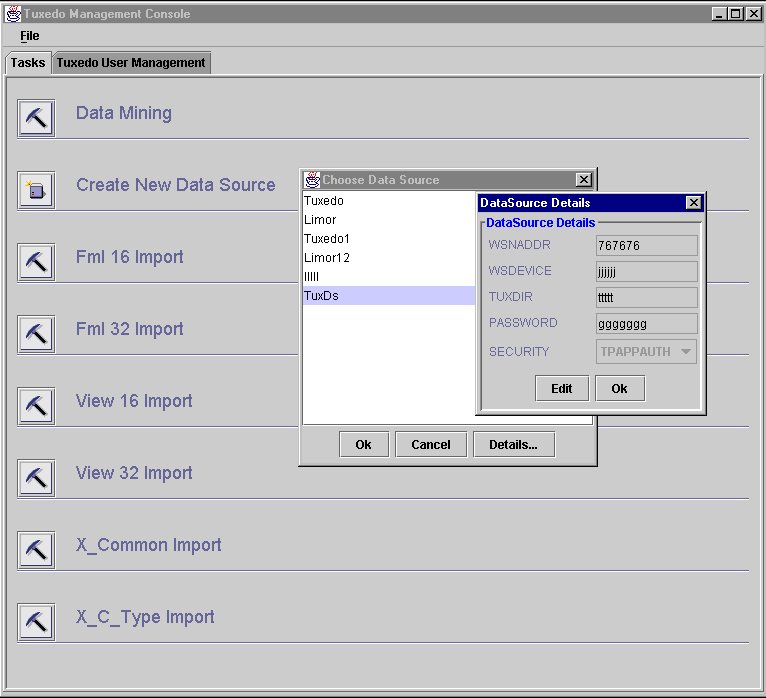The height and width of the screenshot is (698, 766).
Task: Select Tuxedo in the data source list
Action: (x=389, y=201)
